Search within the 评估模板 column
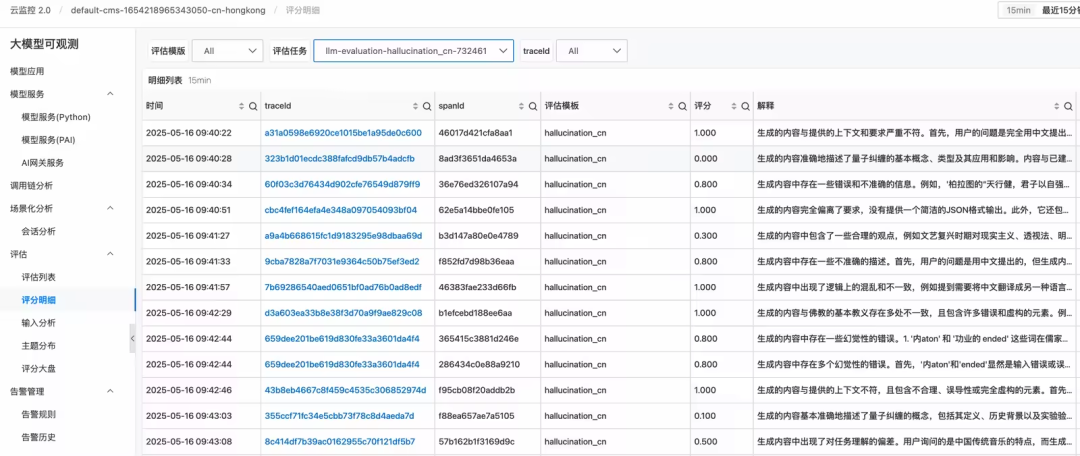 [x=684, y=106]
